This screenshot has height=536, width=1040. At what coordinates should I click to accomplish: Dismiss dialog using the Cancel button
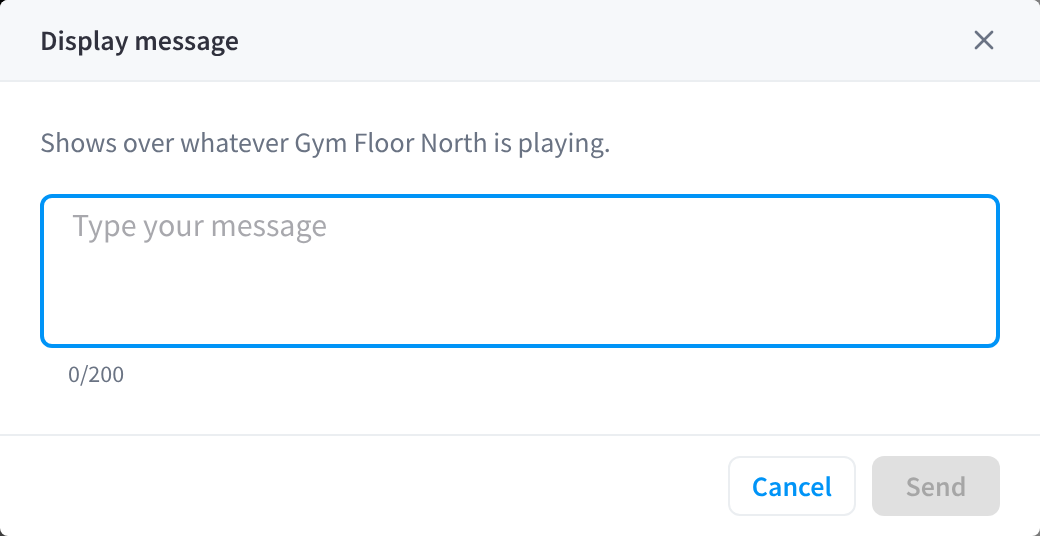coord(792,486)
